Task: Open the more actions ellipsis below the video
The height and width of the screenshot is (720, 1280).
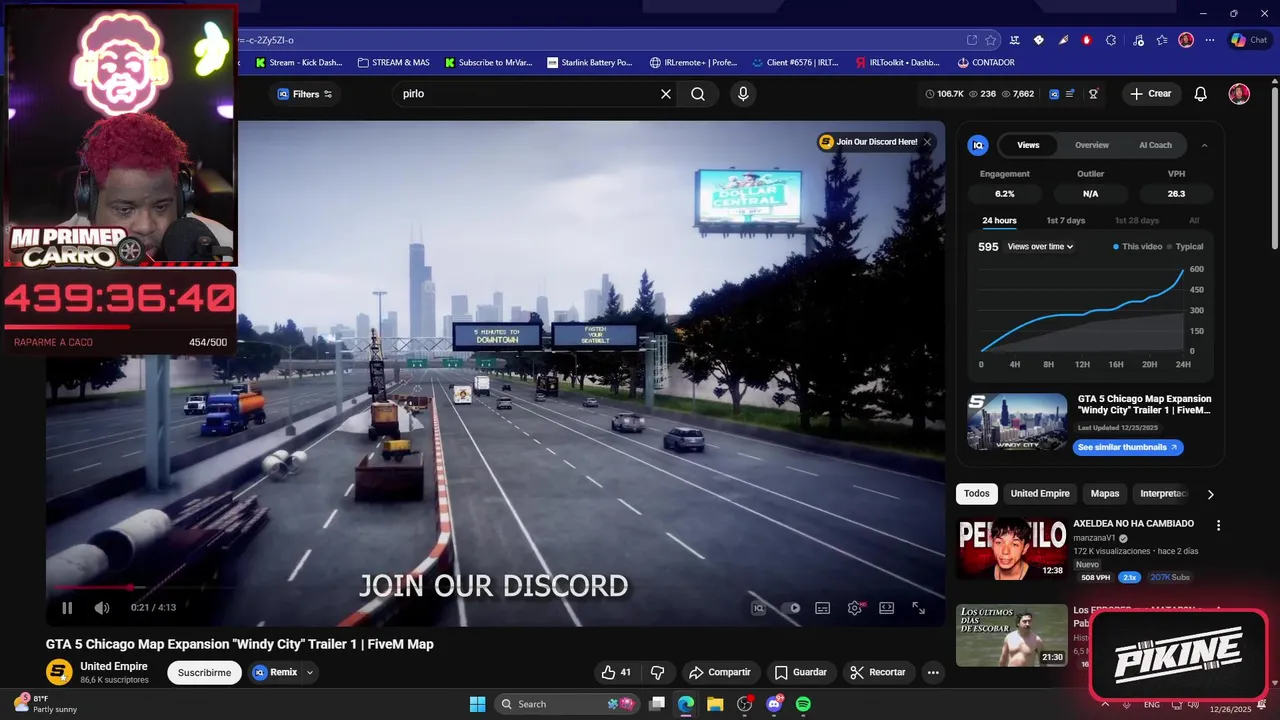Action: [x=933, y=672]
